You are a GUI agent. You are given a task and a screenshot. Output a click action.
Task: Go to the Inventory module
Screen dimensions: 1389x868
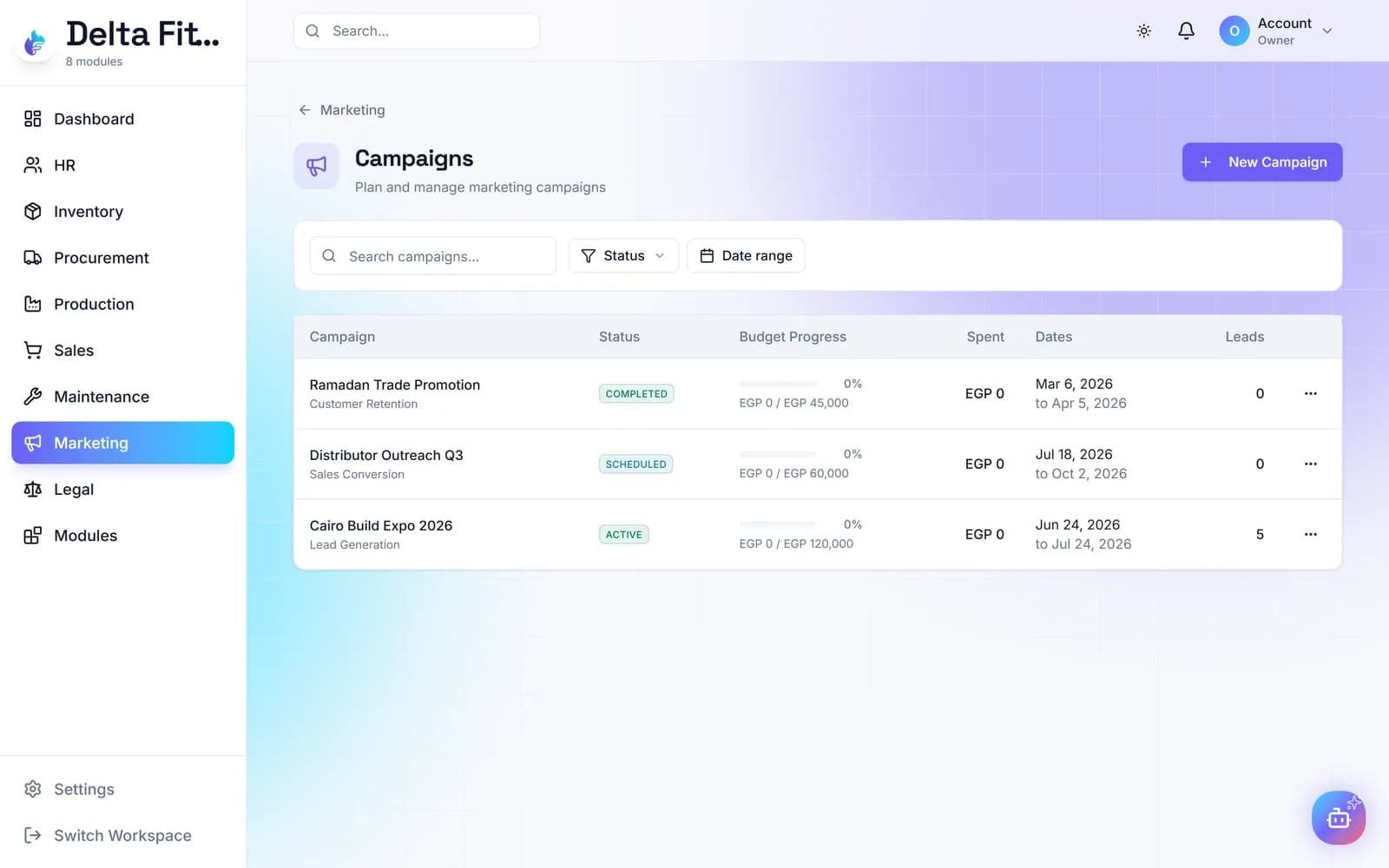pos(122,211)
